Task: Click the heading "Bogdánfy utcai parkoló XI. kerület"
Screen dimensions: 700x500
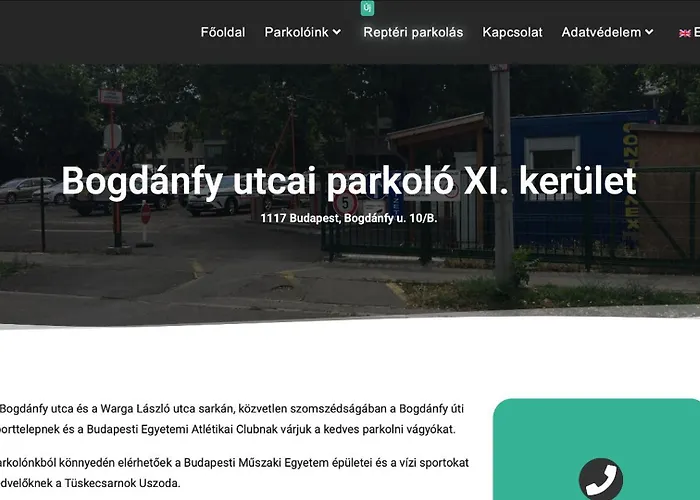Action: pyautogui.click(x=349, y=181)
